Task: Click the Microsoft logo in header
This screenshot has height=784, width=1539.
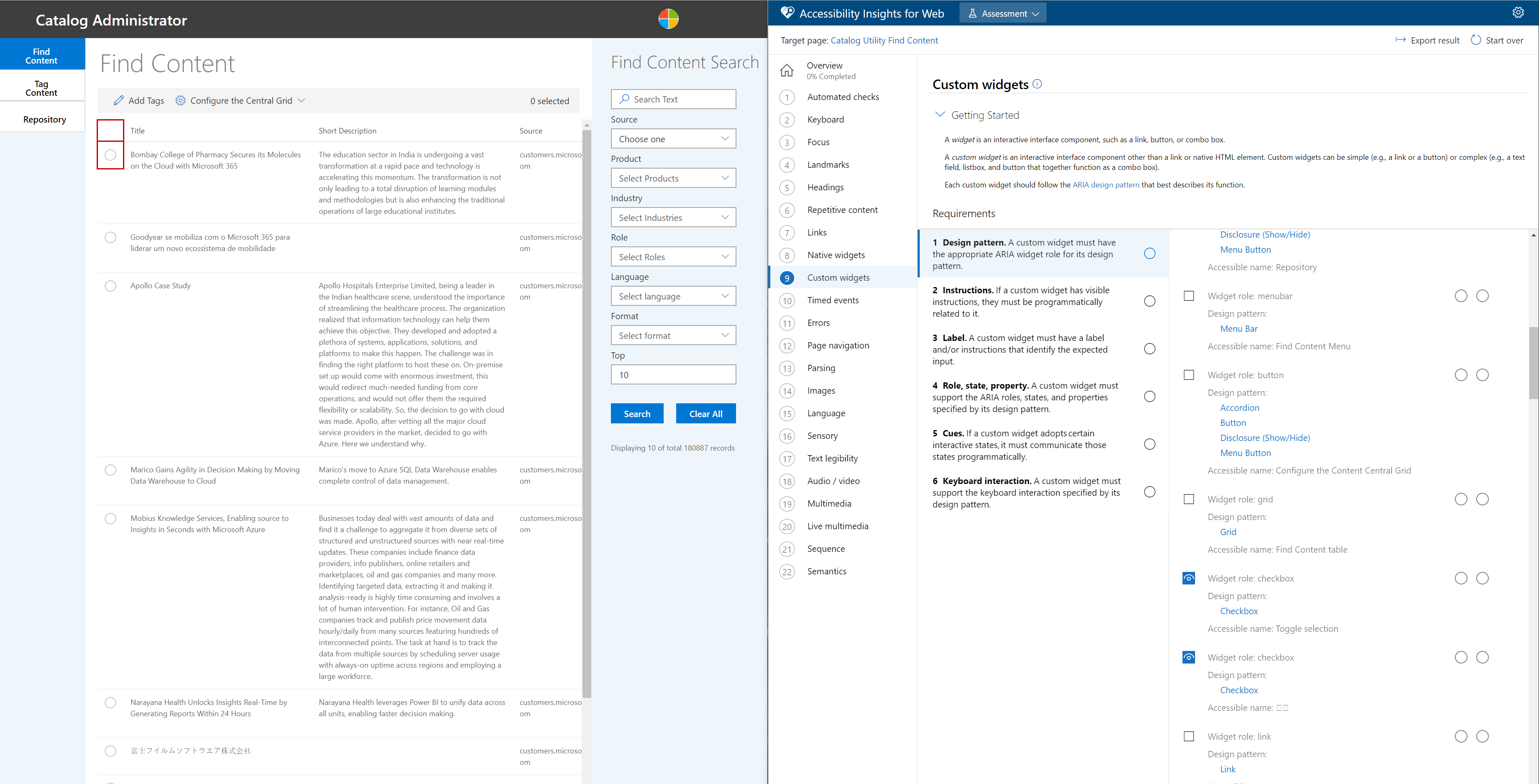Action: (x=668, y=19)
